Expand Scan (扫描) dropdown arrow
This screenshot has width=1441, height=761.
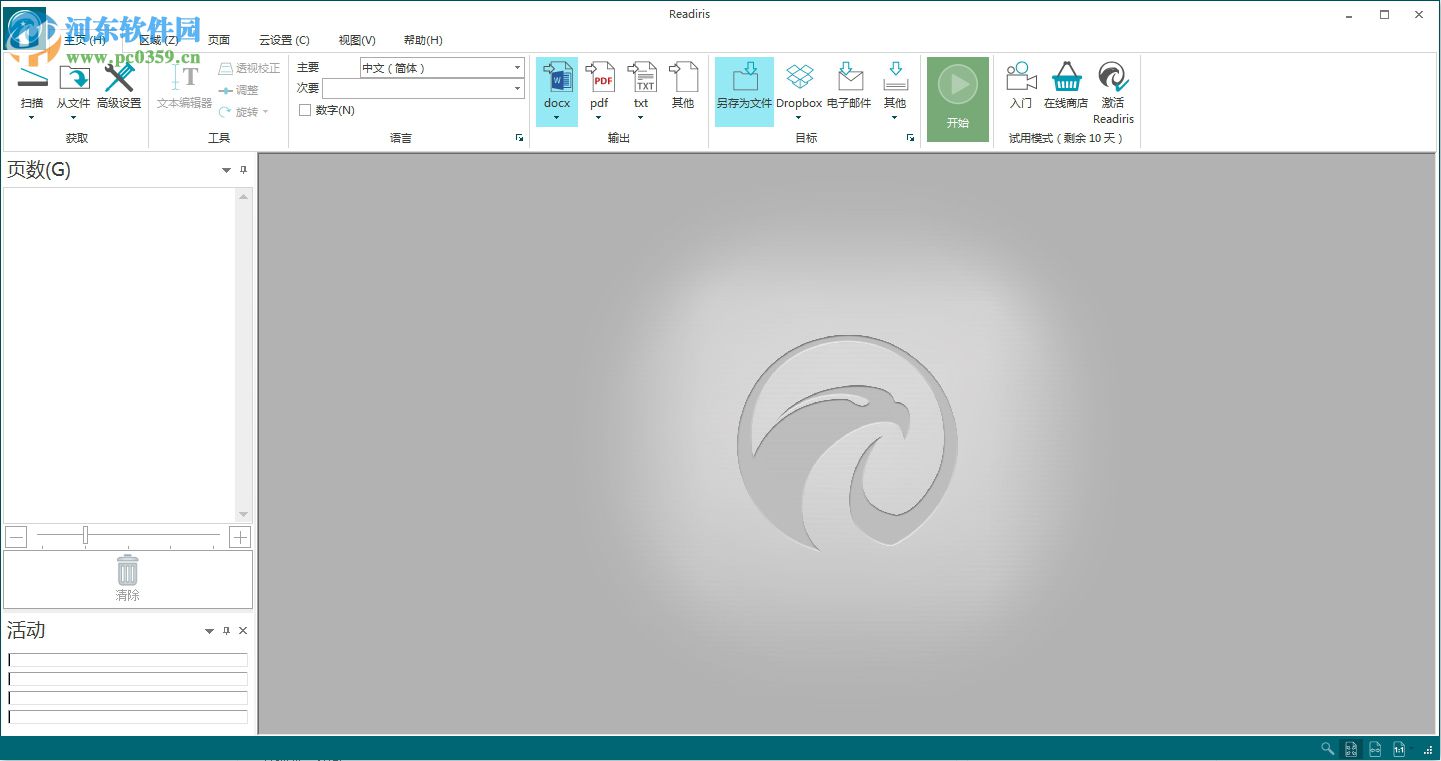[32, 118]
